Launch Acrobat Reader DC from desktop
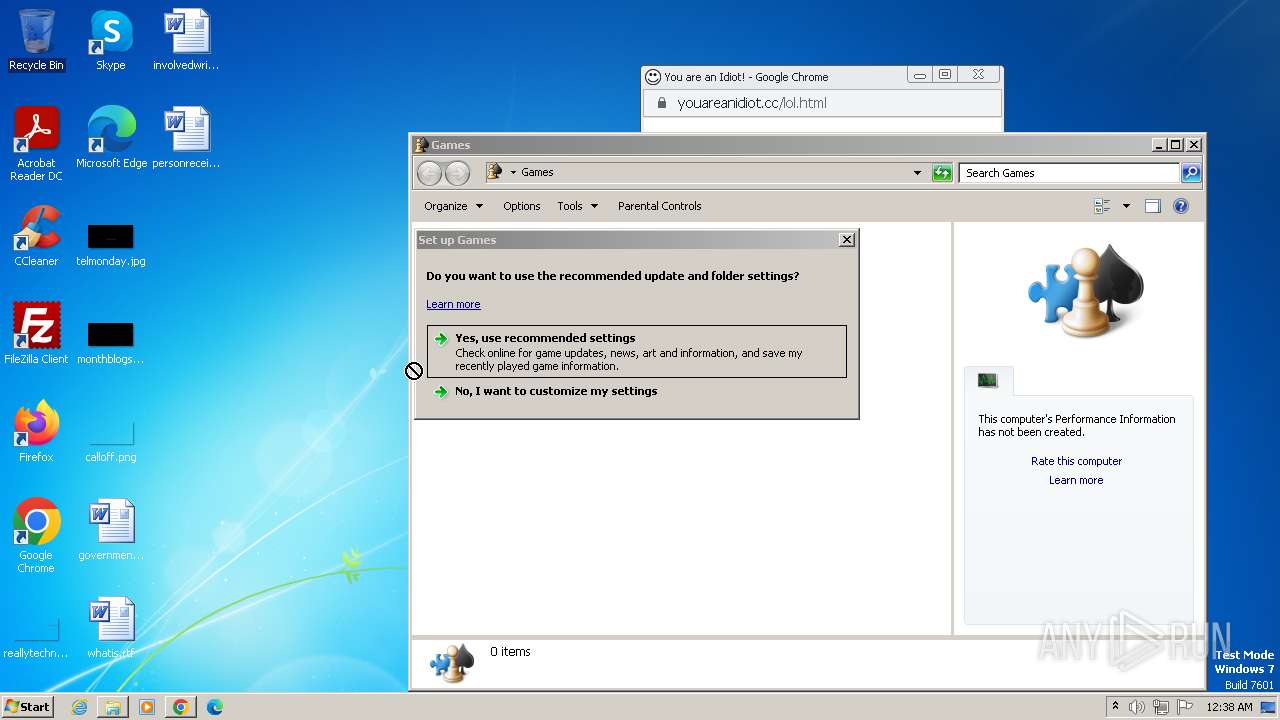The width and height of the screenshot is (1280, 720). tap(36, 143)
